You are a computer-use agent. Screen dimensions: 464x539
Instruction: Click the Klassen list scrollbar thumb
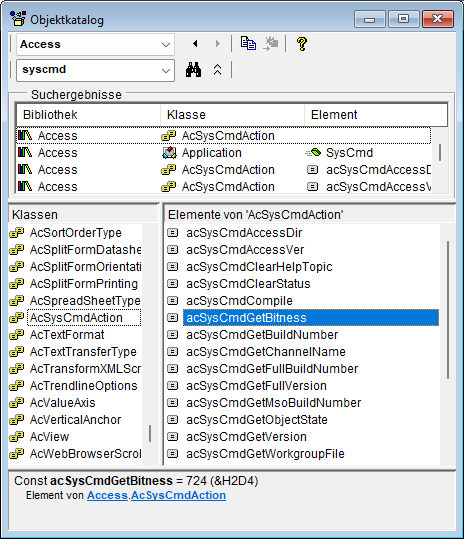(x=150, y=433)
